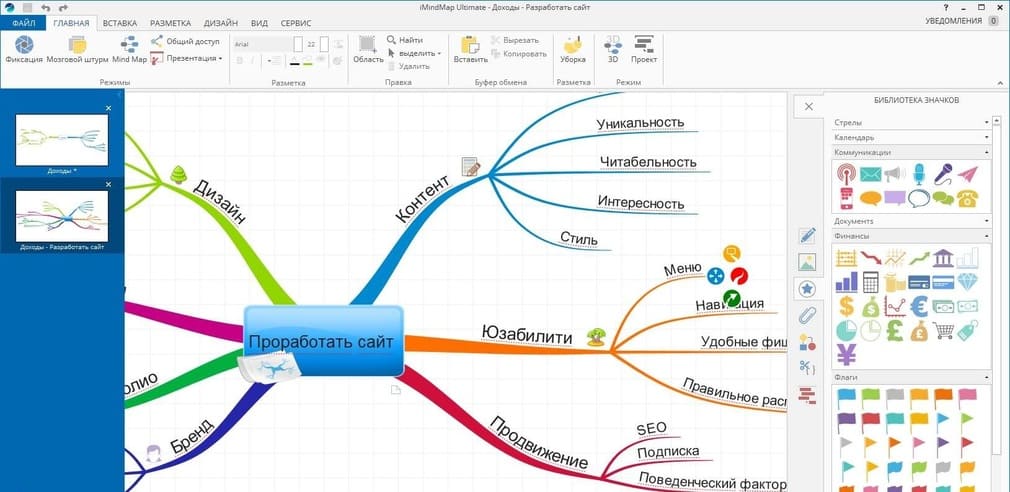The width and height of the screenshot is (1010, 492).
Task: Pick the yellow telephone icon
Action: click(x=967, y=198)
